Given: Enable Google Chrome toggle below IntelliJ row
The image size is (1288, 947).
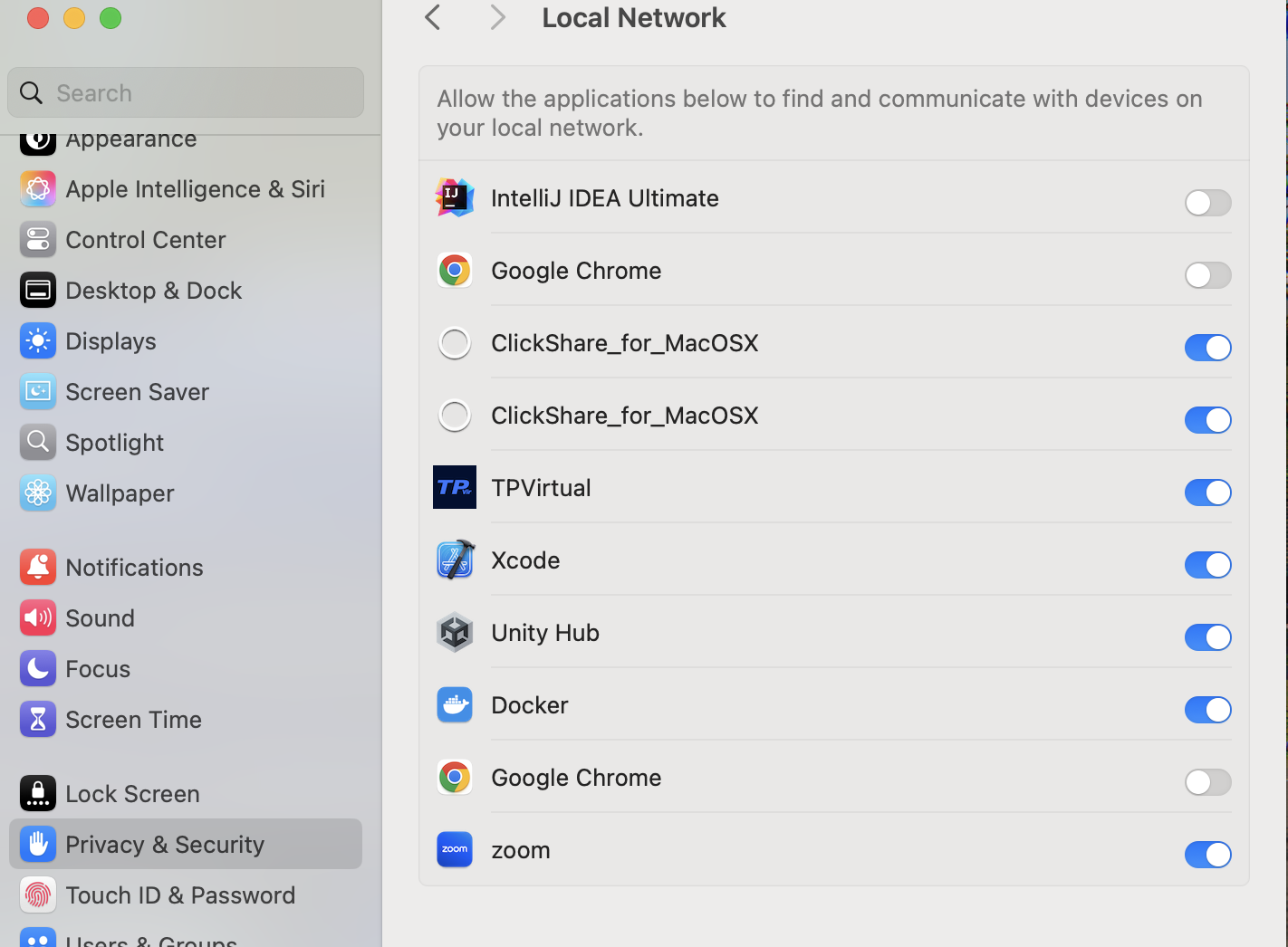Looking at the screenshot, I should pos(1208,275).
